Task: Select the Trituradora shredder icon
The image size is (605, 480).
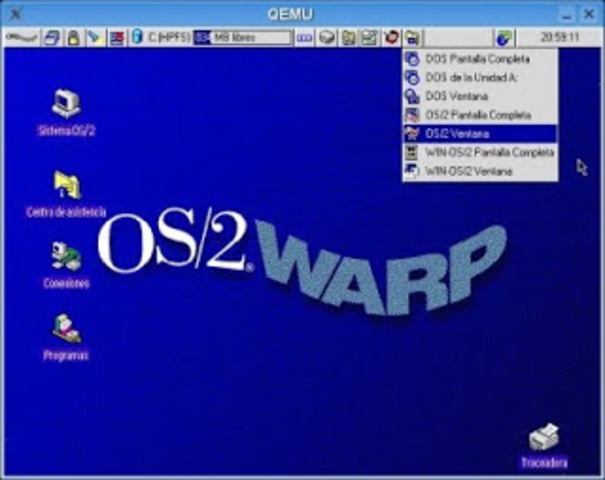Action: pyautogui.click(x=544, y=438)
